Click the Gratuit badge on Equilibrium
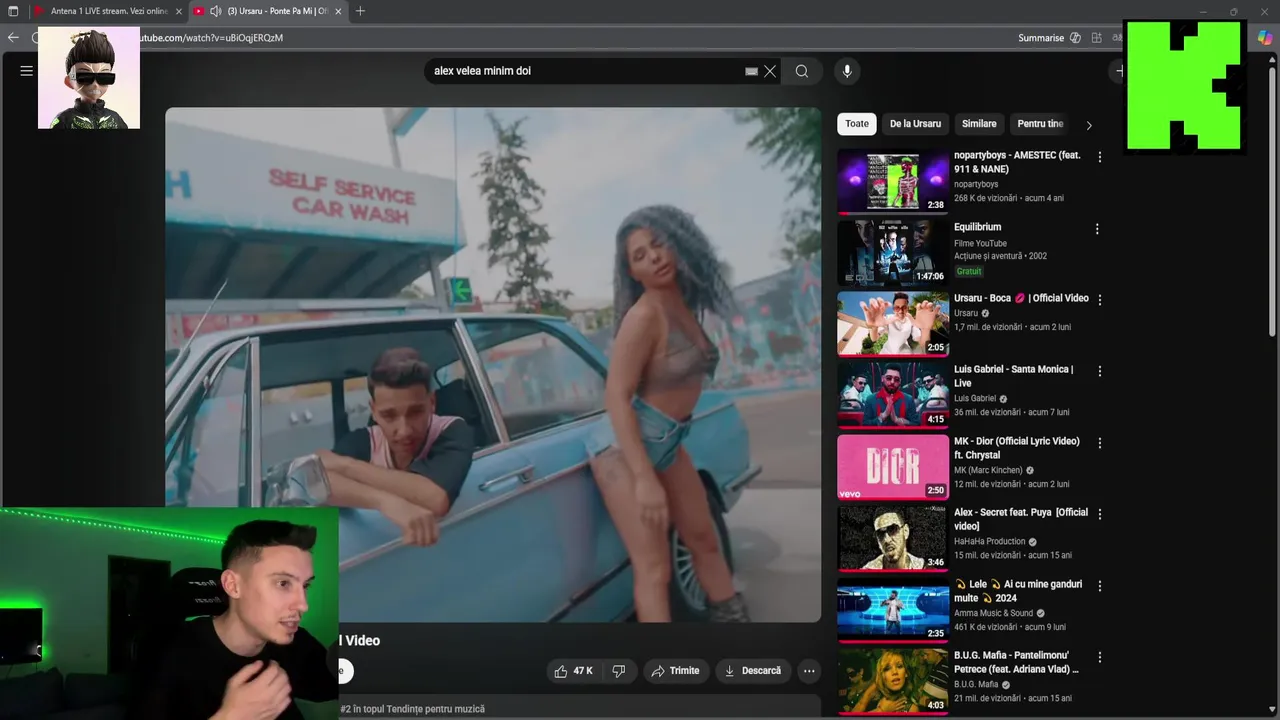 tap(969, 271)
